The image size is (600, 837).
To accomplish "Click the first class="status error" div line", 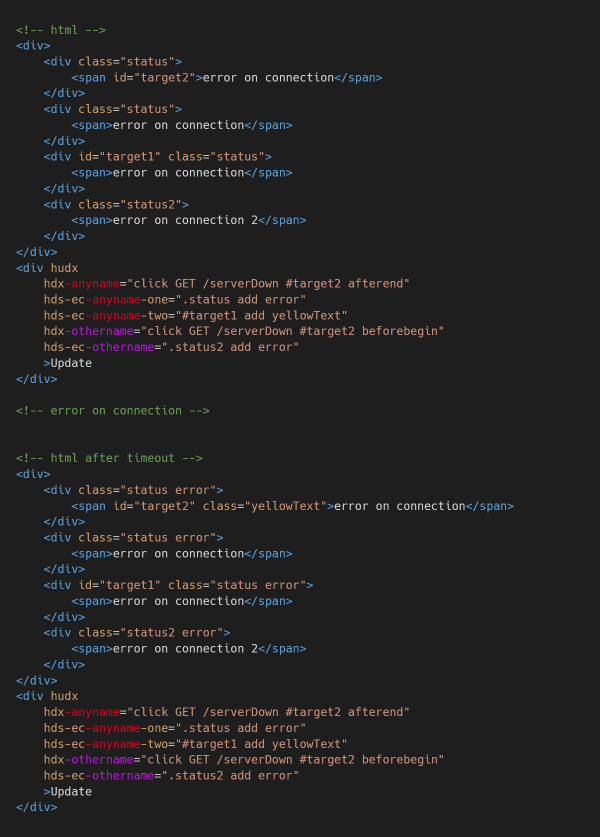I will coord(134,489).
